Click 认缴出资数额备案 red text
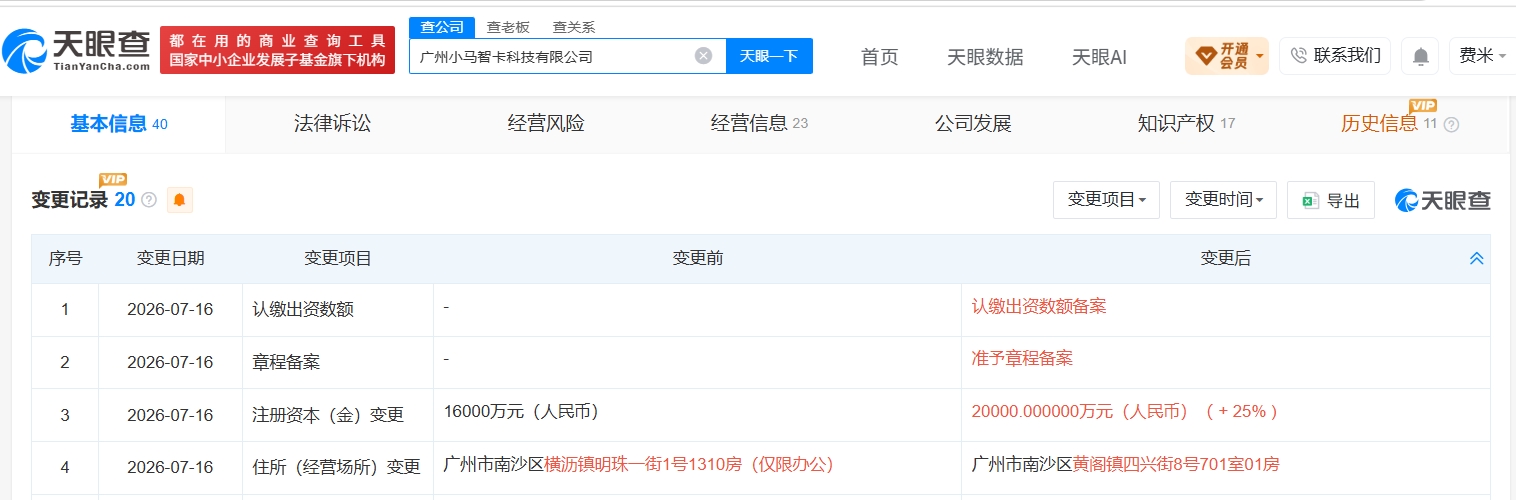 1039,306
